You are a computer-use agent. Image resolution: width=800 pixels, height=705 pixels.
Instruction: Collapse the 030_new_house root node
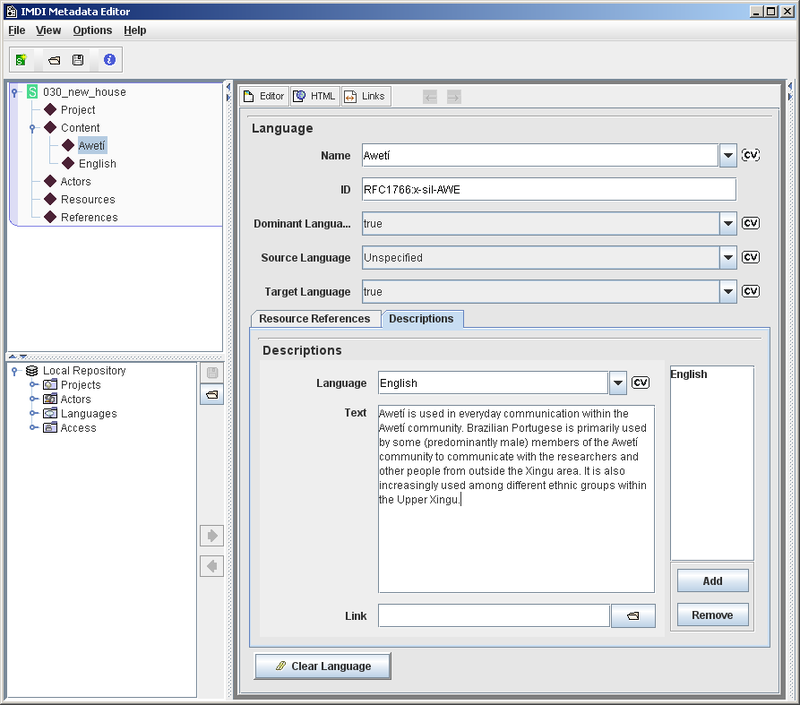tap(15, 92)
